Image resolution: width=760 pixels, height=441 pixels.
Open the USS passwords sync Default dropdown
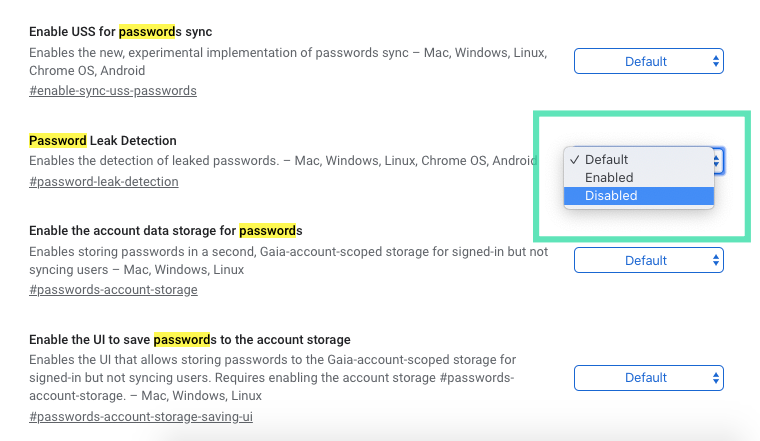[x=648, y=62]
